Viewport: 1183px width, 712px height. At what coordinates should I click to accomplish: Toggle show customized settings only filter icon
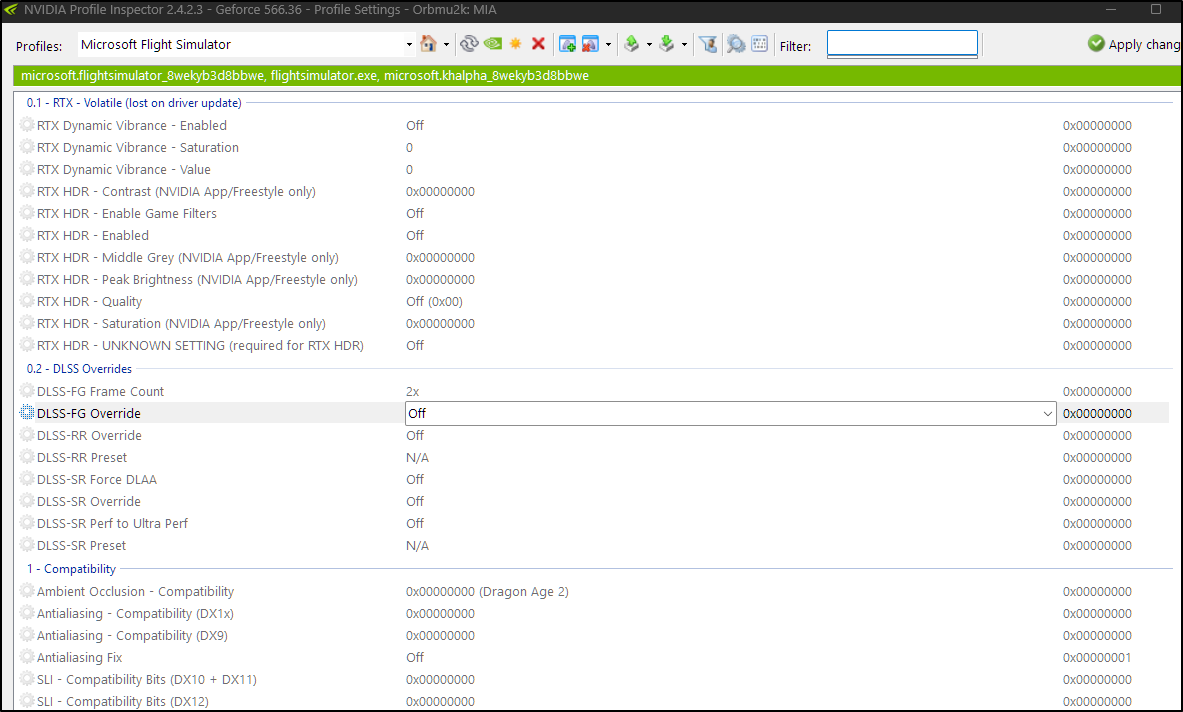click(708, 44)
